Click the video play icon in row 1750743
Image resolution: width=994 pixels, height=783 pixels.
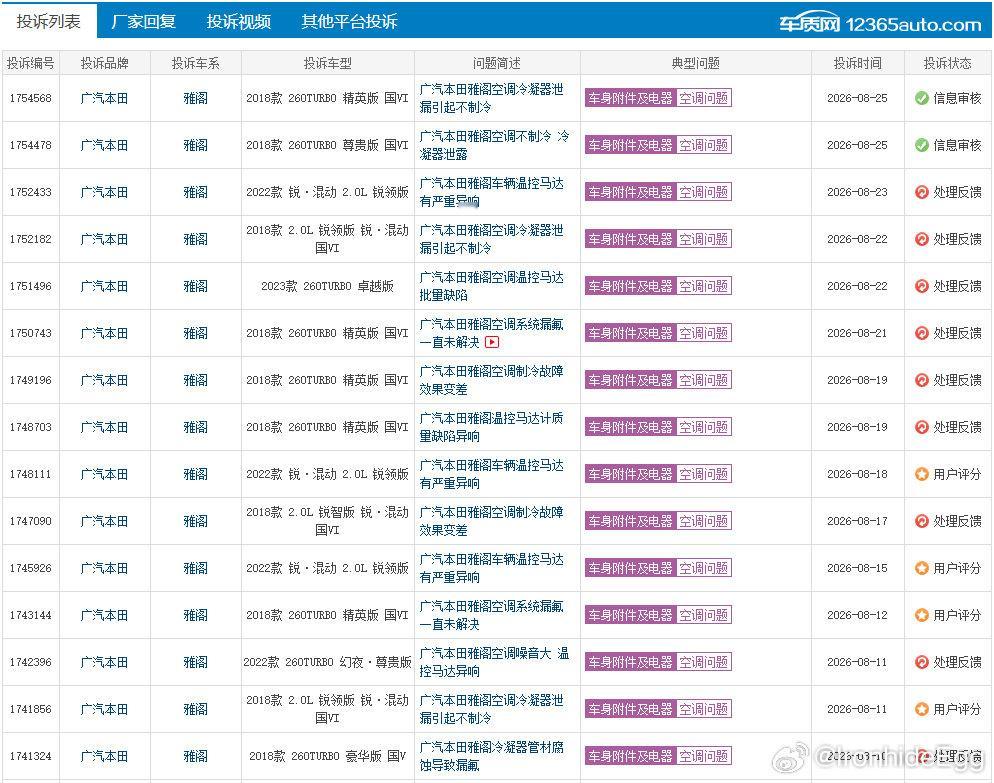[492, 342]
